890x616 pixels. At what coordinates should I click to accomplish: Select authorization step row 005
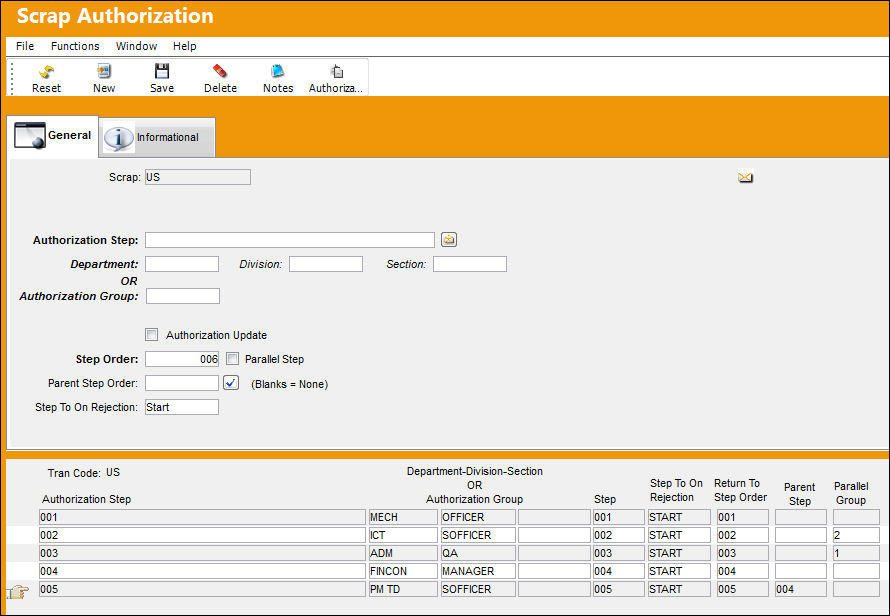(202, 589)
